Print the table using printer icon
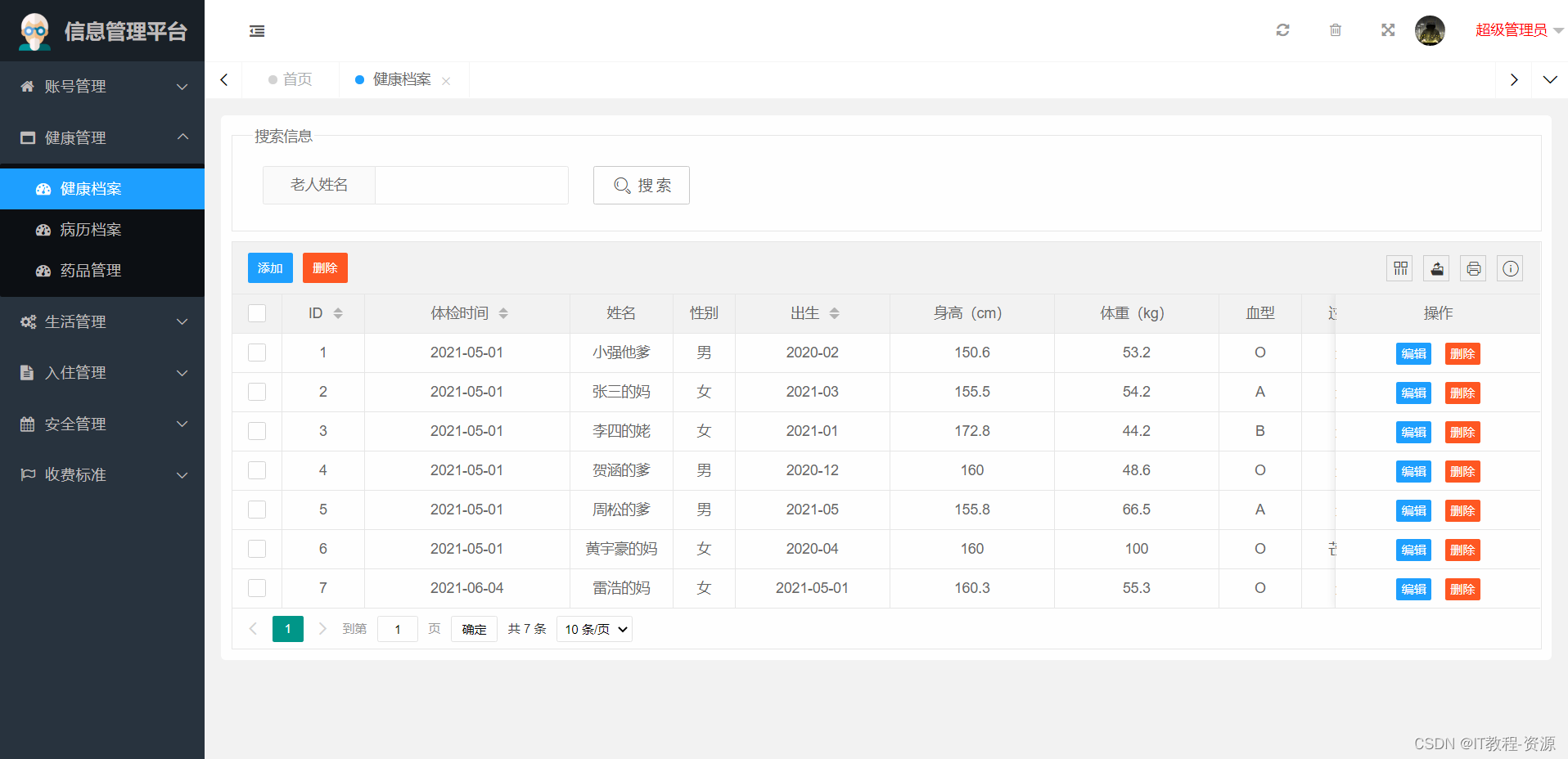The width and height of the screenshot is (1568, 759). tap(1473, 268)
